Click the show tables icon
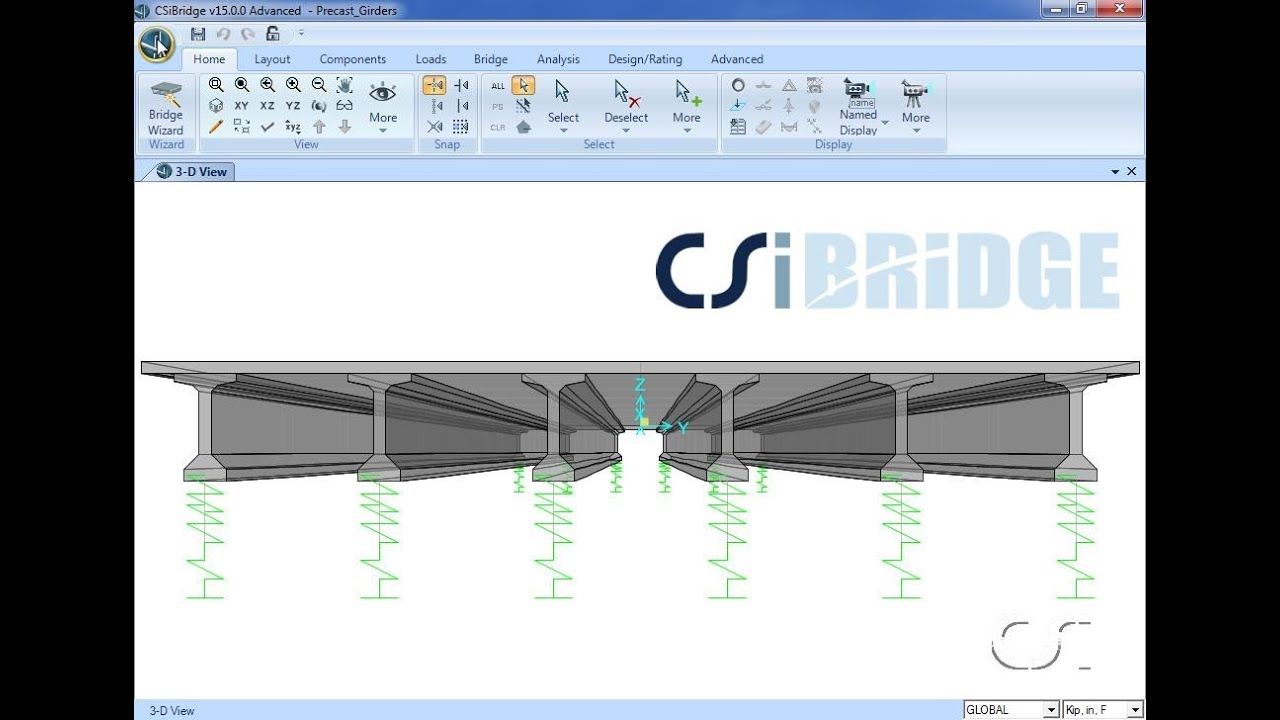 coord(738,127)
